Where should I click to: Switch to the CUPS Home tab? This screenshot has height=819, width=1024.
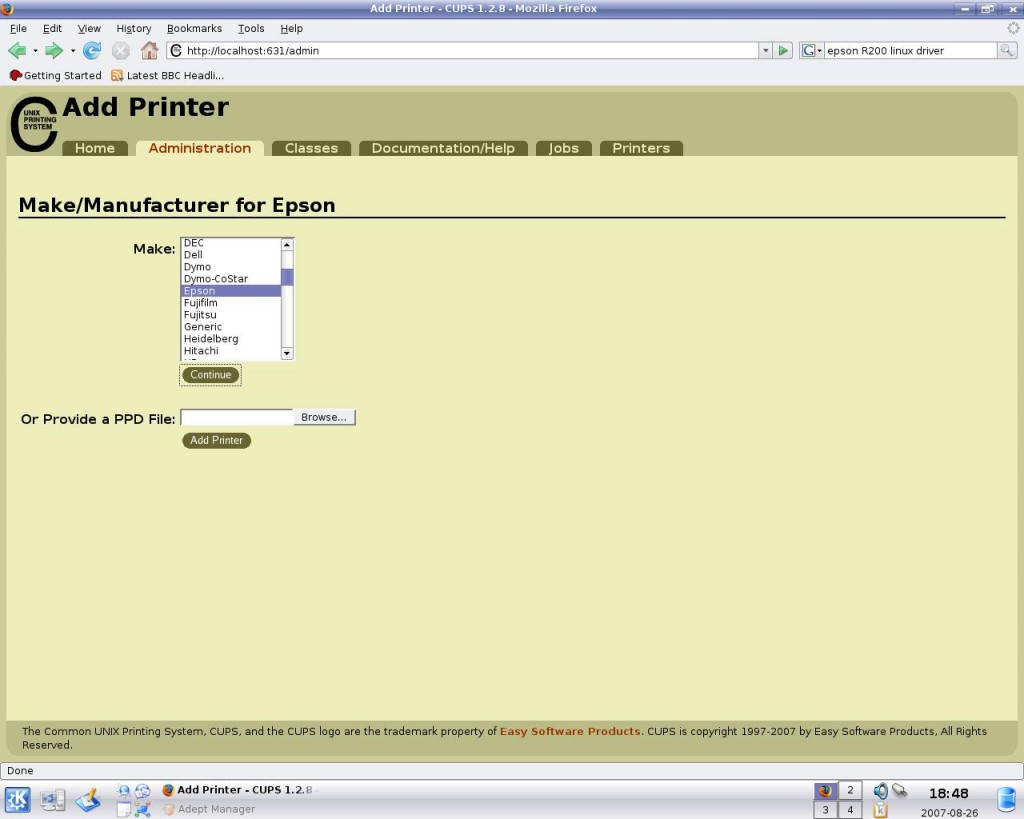click(x=95, y=148)
